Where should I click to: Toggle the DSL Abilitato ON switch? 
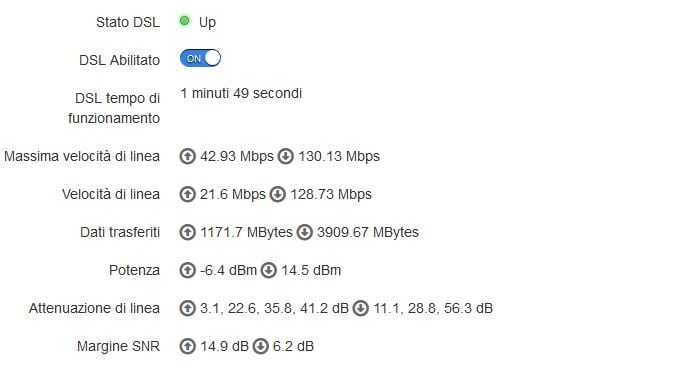200,58
